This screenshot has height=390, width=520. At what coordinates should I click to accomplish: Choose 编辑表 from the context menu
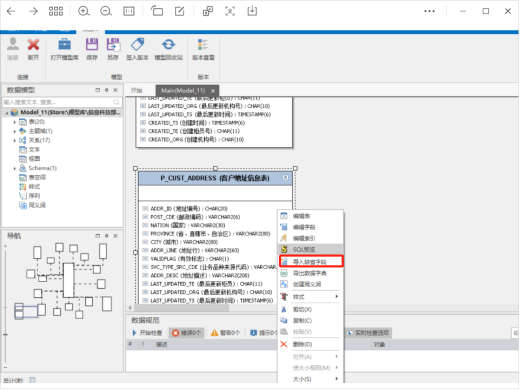click(310, 216)
